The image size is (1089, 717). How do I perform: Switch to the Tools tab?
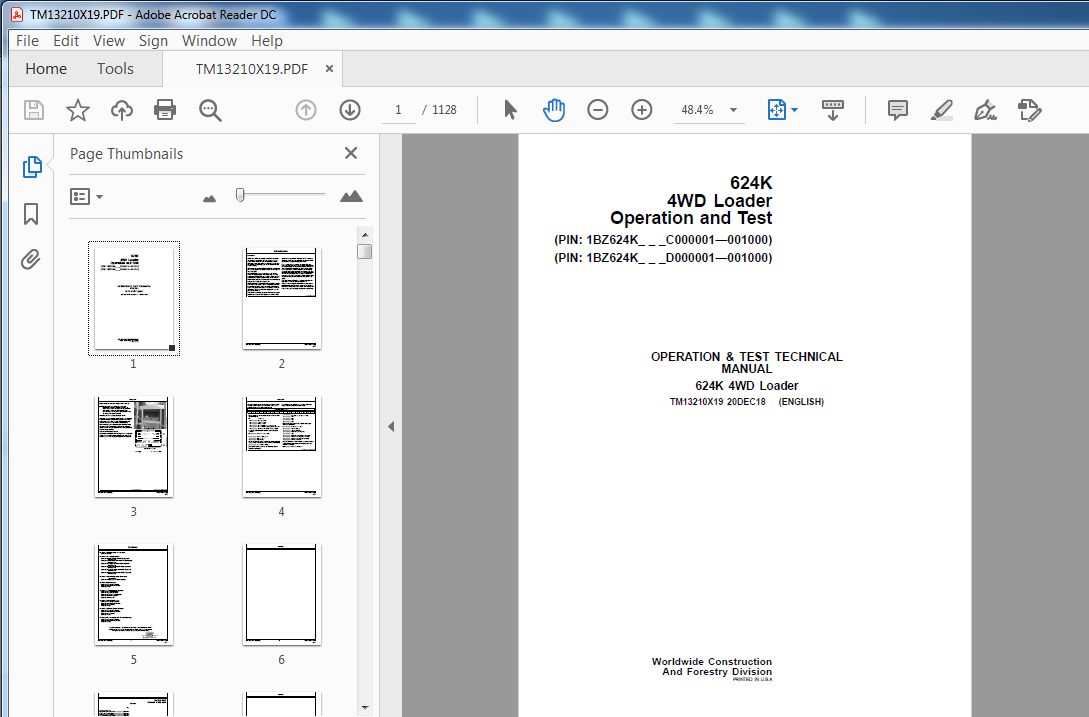(x=115, y=69)
